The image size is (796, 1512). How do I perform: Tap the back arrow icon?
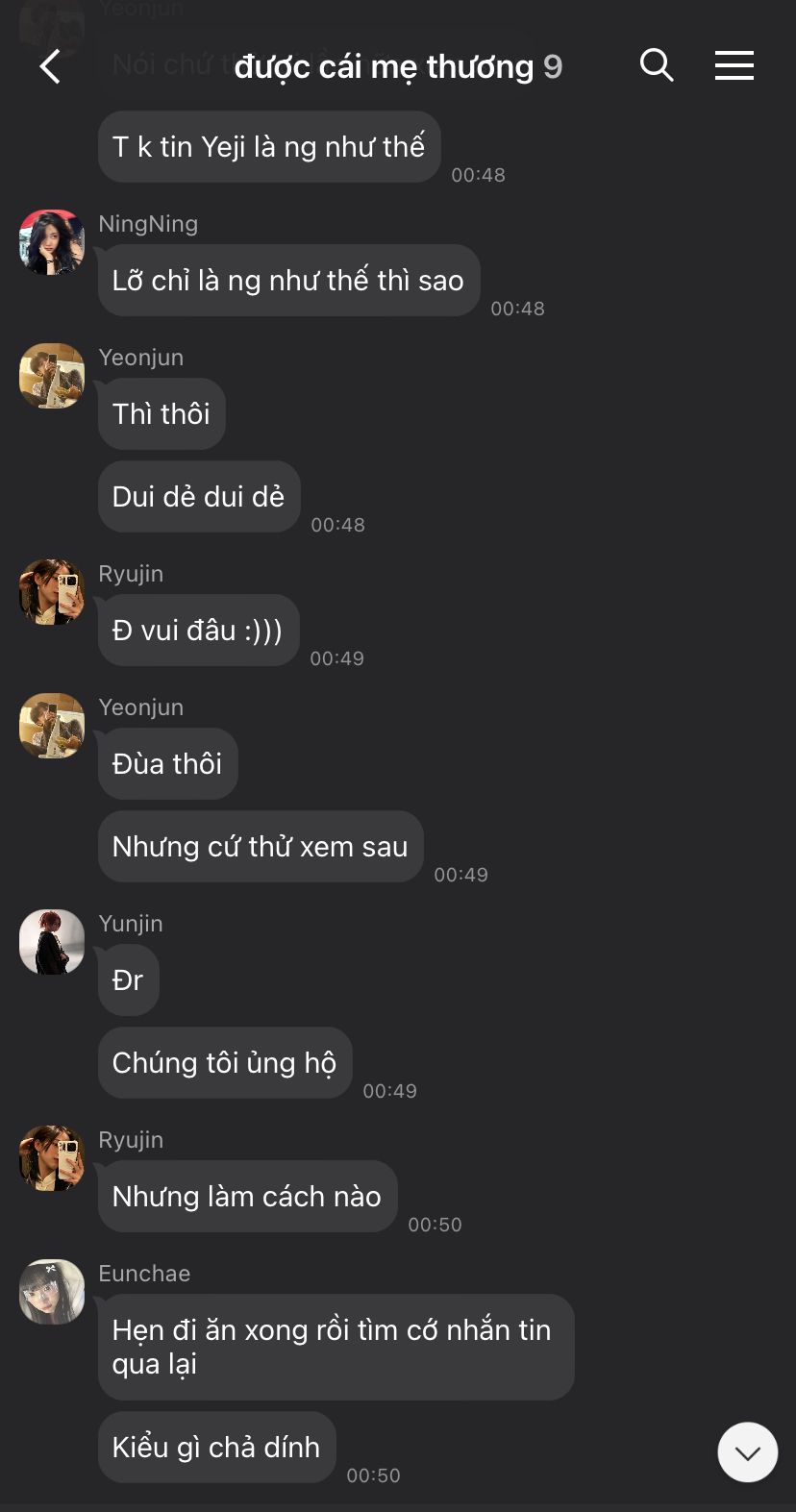tap(50, 66)
